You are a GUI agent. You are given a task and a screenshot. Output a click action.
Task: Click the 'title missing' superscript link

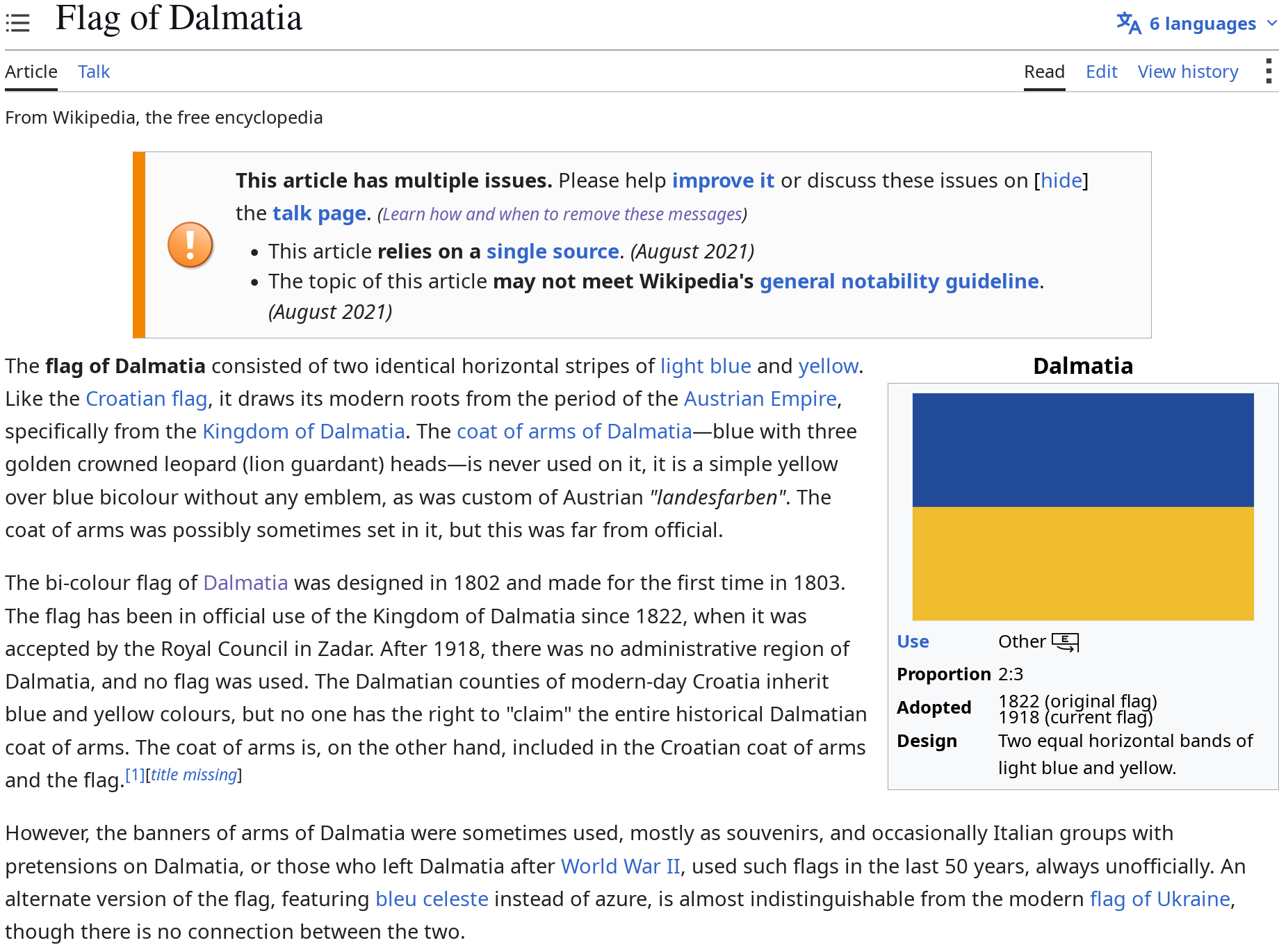194,775
